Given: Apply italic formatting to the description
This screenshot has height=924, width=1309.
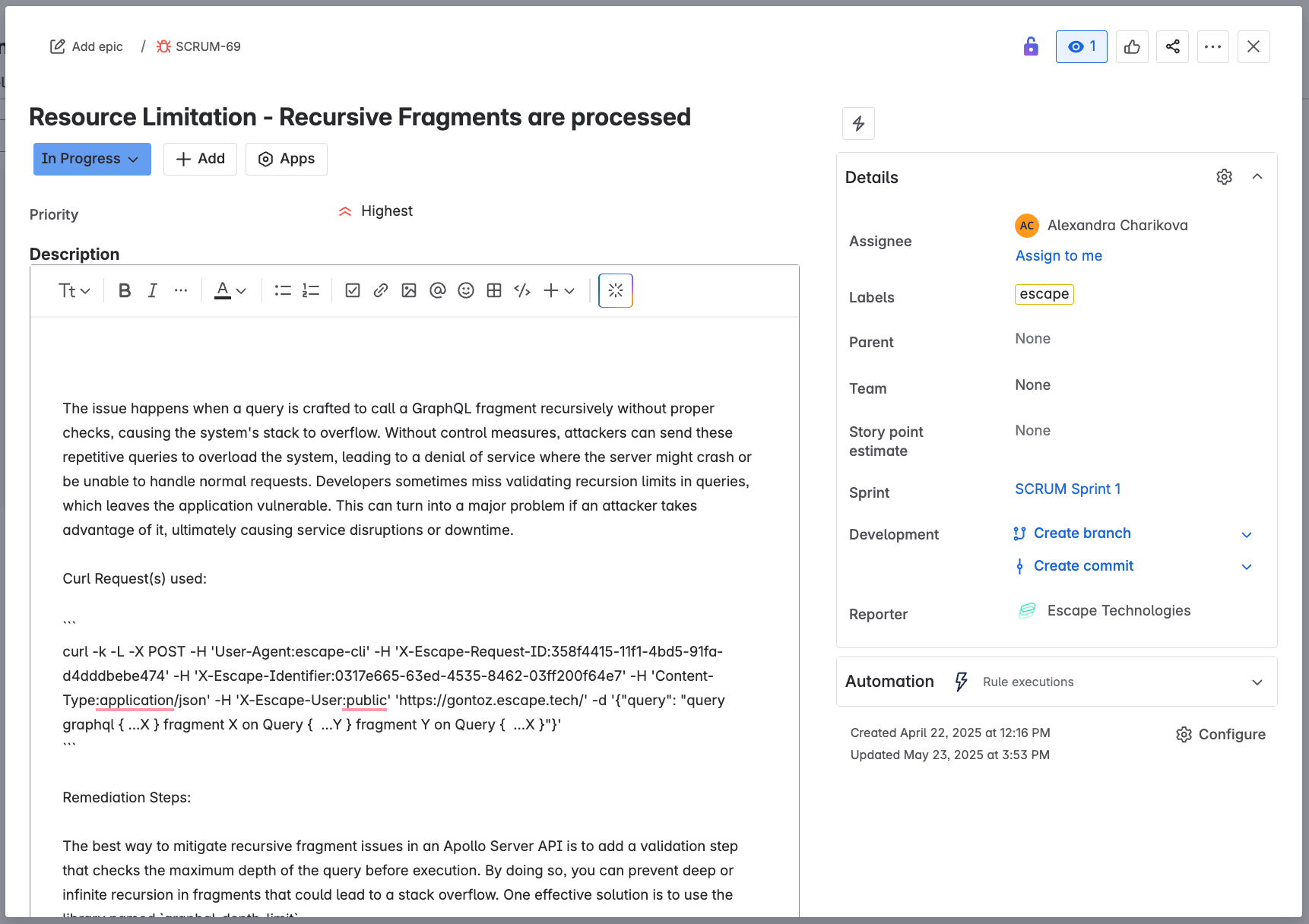Looking at the screenshot, I should click(152, 290).
